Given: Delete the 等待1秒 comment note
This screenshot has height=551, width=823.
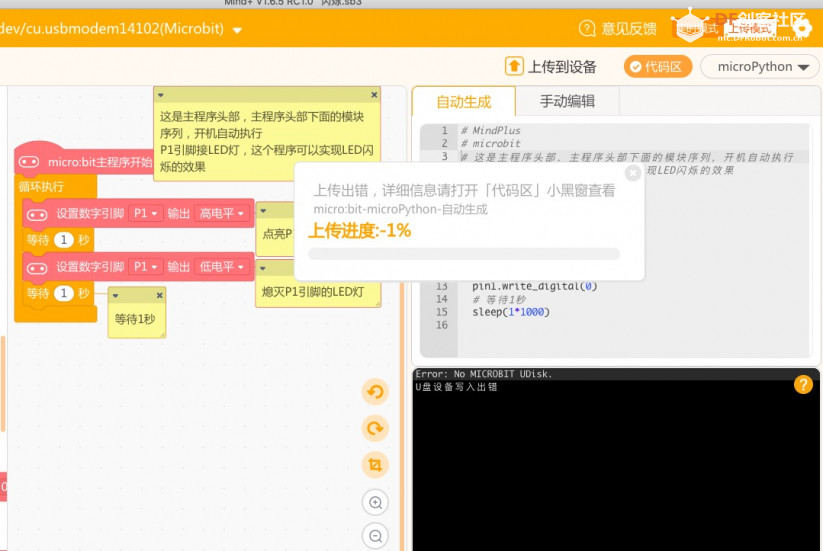Looking at the screenshot, I should [x=160, y=295].
